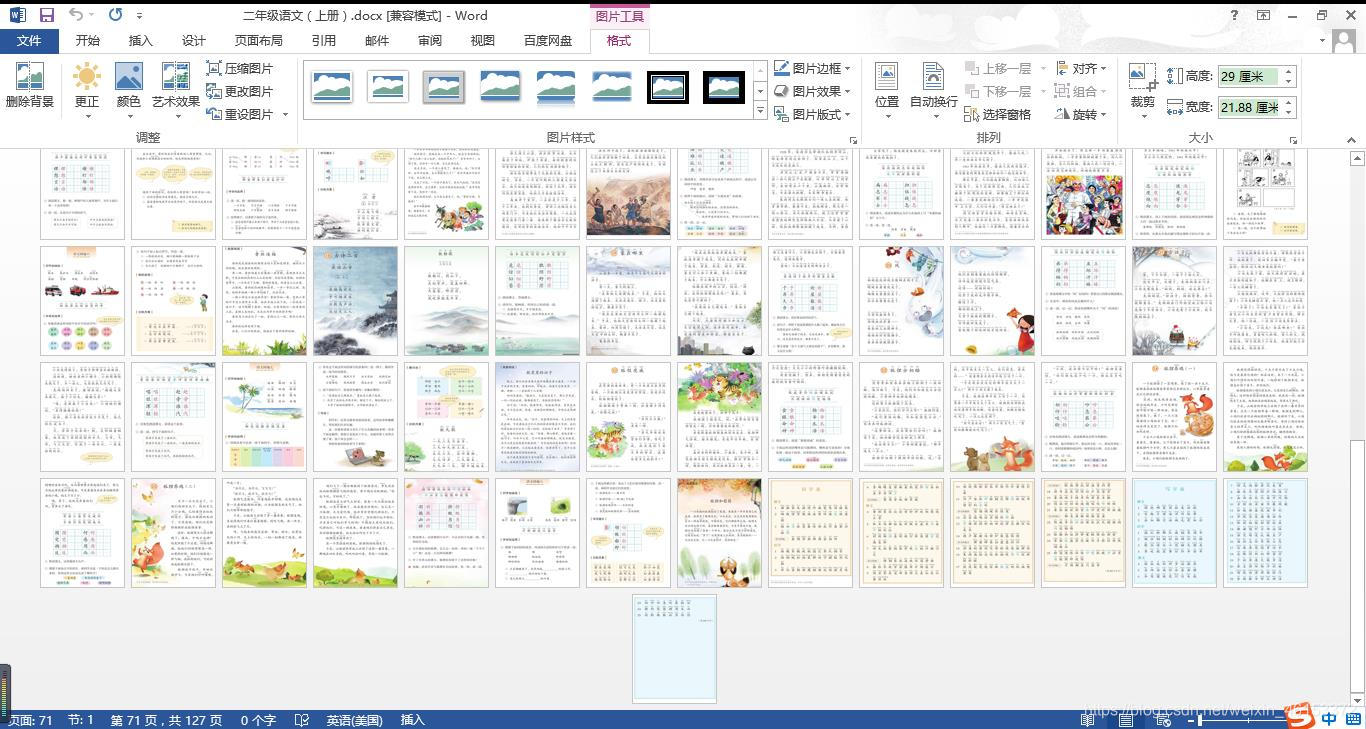Increase the Height with its up spinner
1366x729 pixels.
tap(1289, 71)
